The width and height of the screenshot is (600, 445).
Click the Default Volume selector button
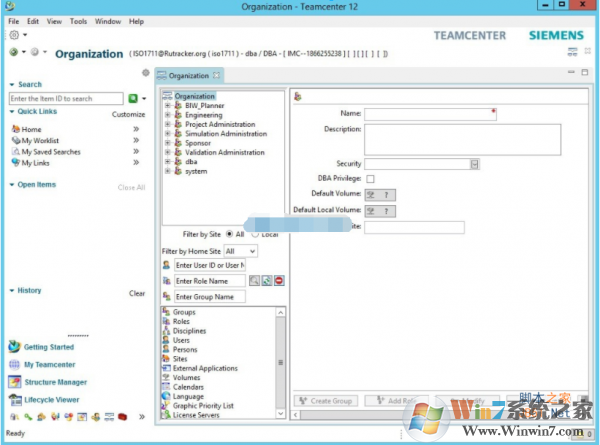point(380,195)
